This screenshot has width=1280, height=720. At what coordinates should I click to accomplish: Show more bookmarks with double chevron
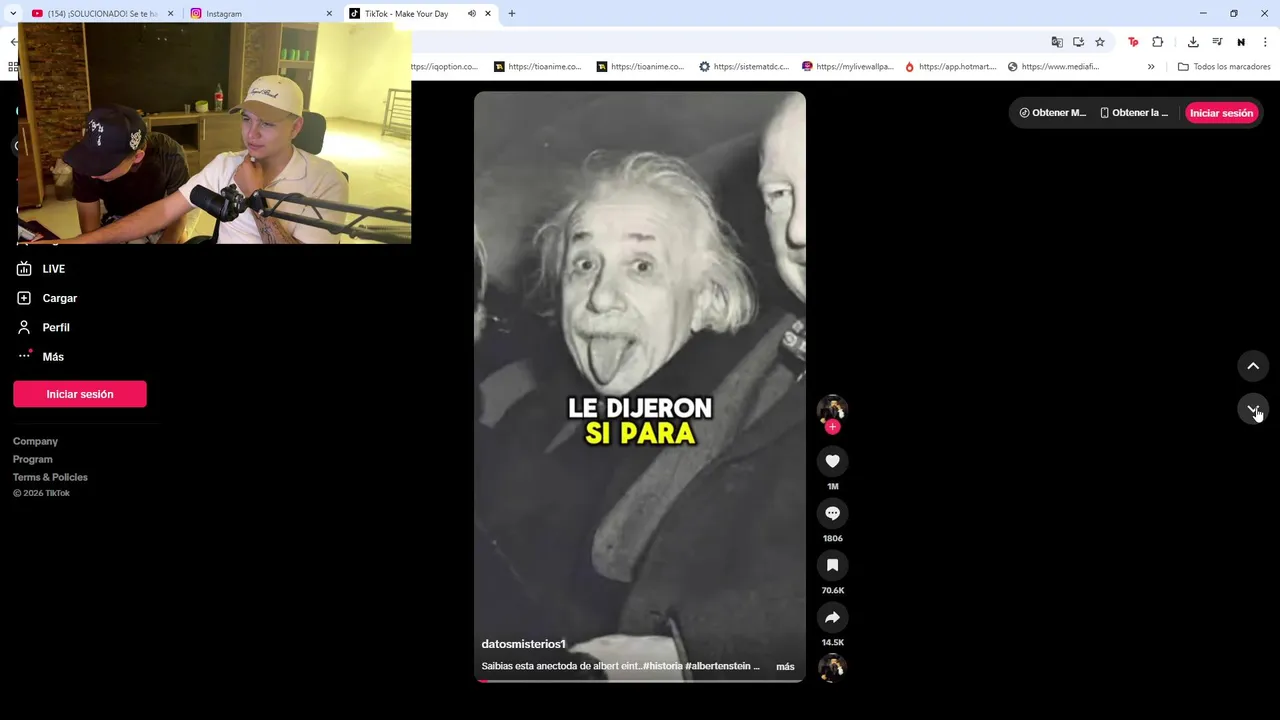(1151, 67)
